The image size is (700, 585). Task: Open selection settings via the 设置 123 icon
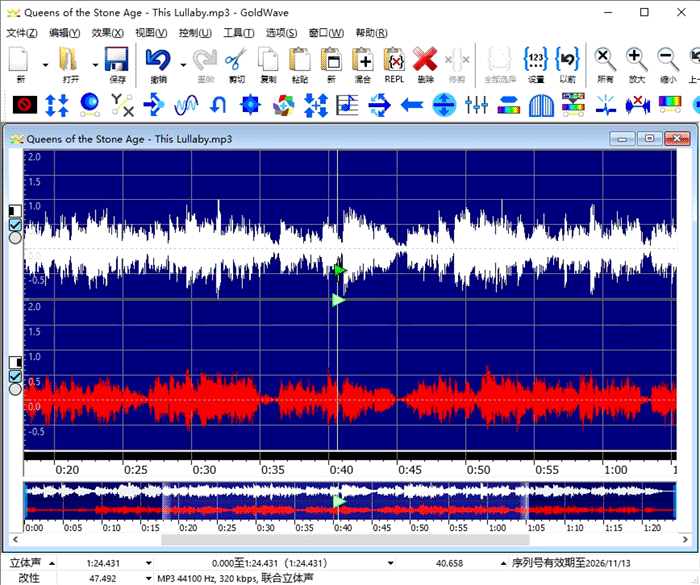tap(536, 60)
